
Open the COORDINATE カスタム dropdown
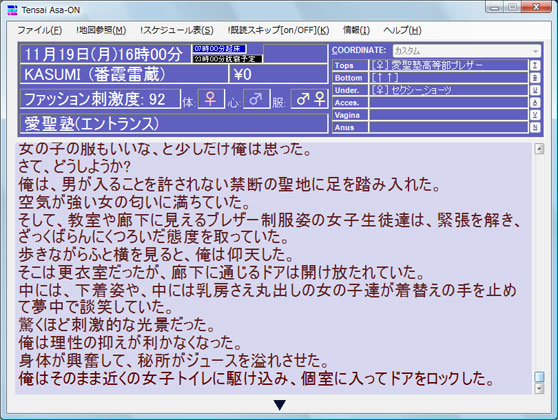467,51
